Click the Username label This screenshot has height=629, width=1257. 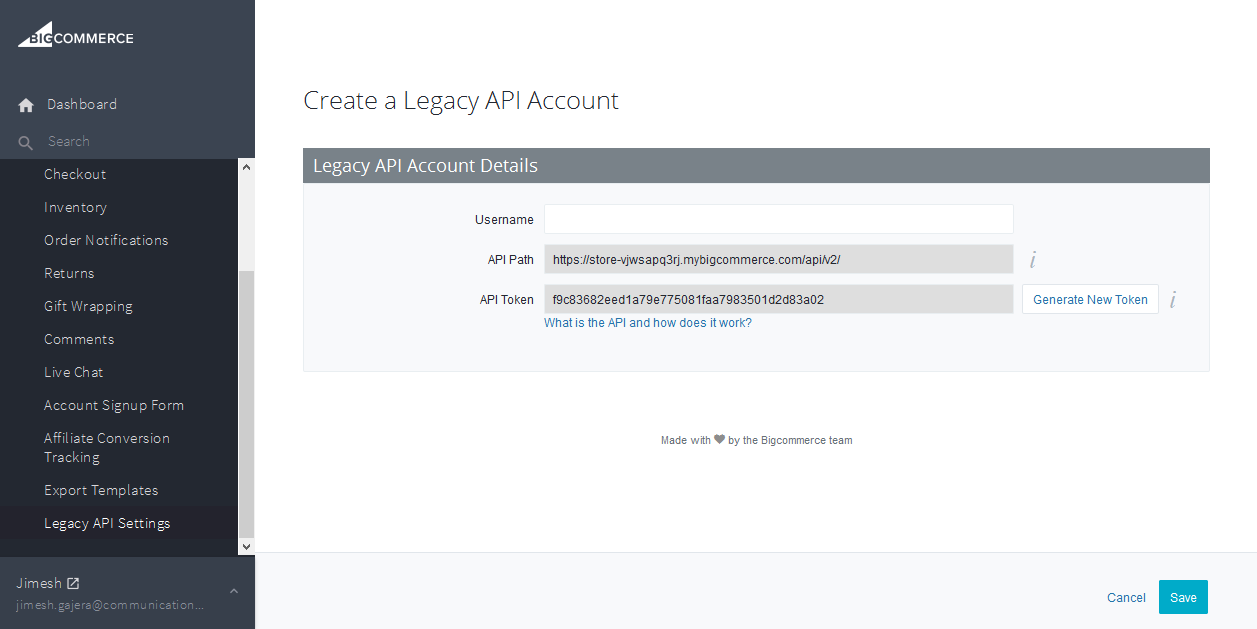tap(504, 220)
